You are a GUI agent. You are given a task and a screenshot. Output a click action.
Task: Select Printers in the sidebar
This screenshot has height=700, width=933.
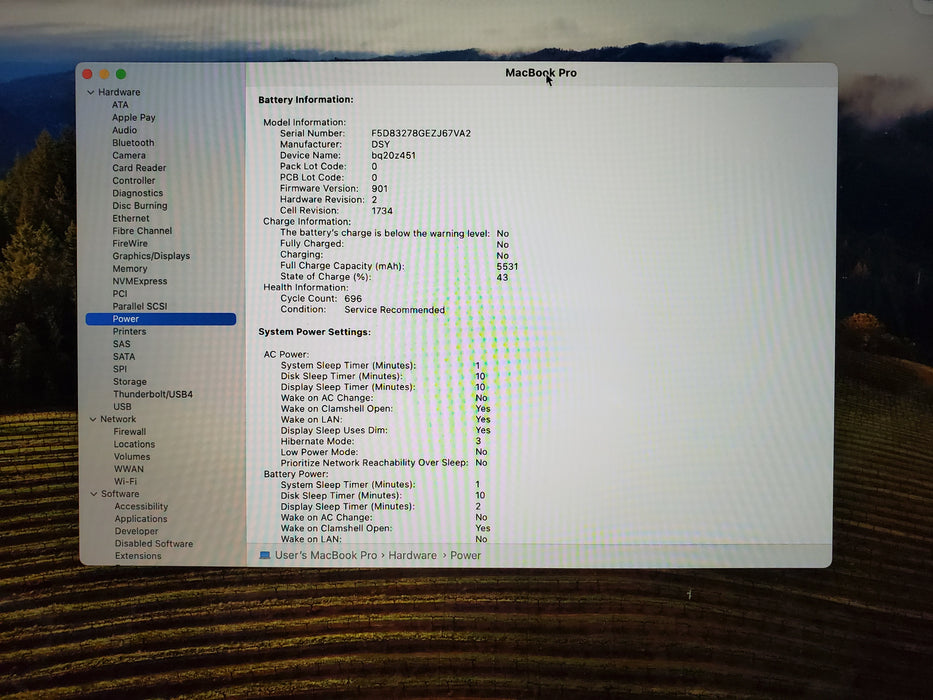click(x=130, y=332)
